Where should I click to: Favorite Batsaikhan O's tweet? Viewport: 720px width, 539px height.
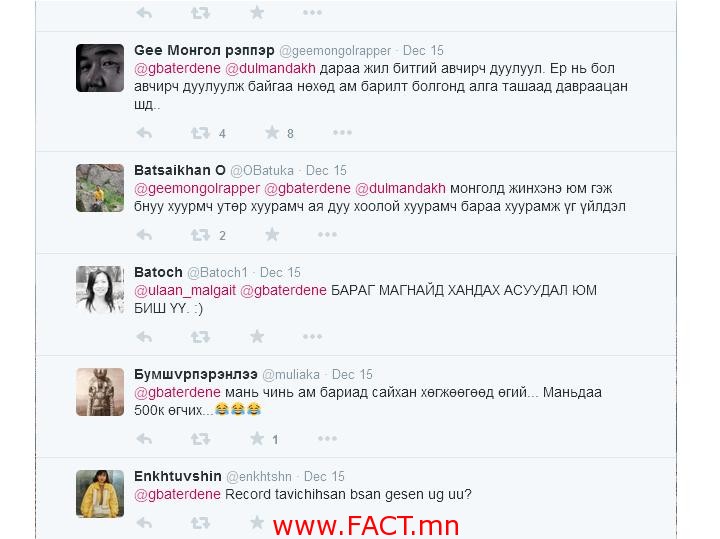click(x=272, y=235)
